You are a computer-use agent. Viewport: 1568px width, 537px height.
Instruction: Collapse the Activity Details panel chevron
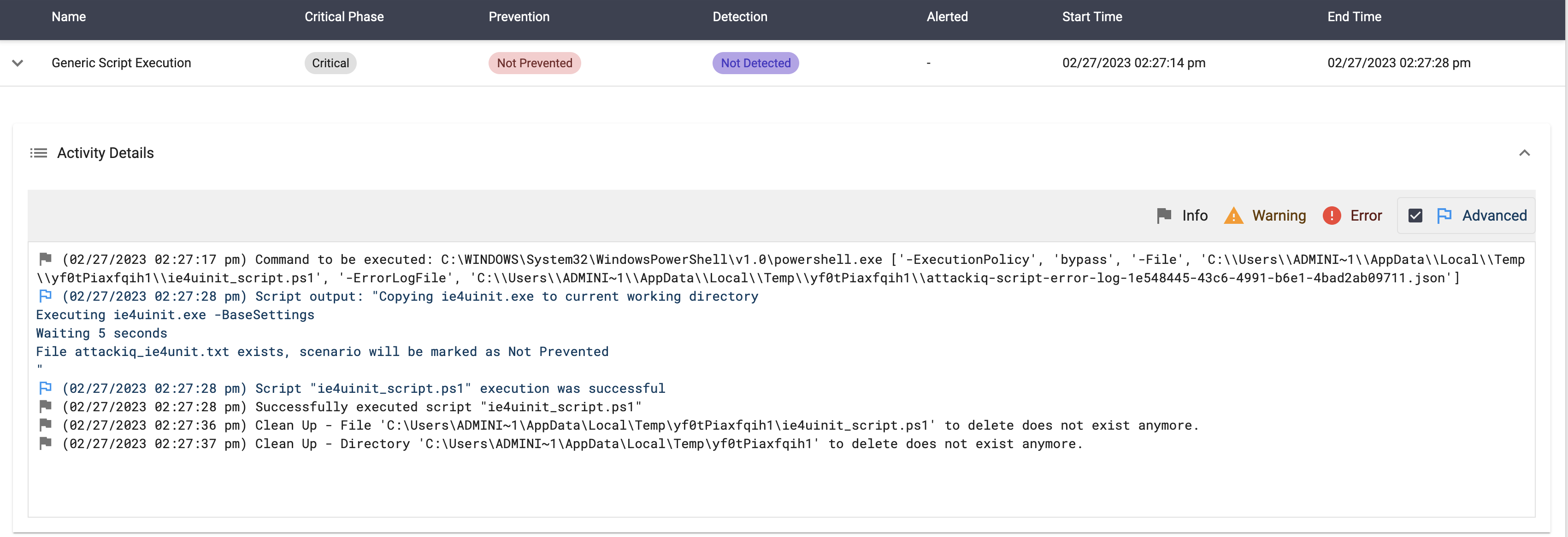pyautogui.click(x=1524, y=152)
